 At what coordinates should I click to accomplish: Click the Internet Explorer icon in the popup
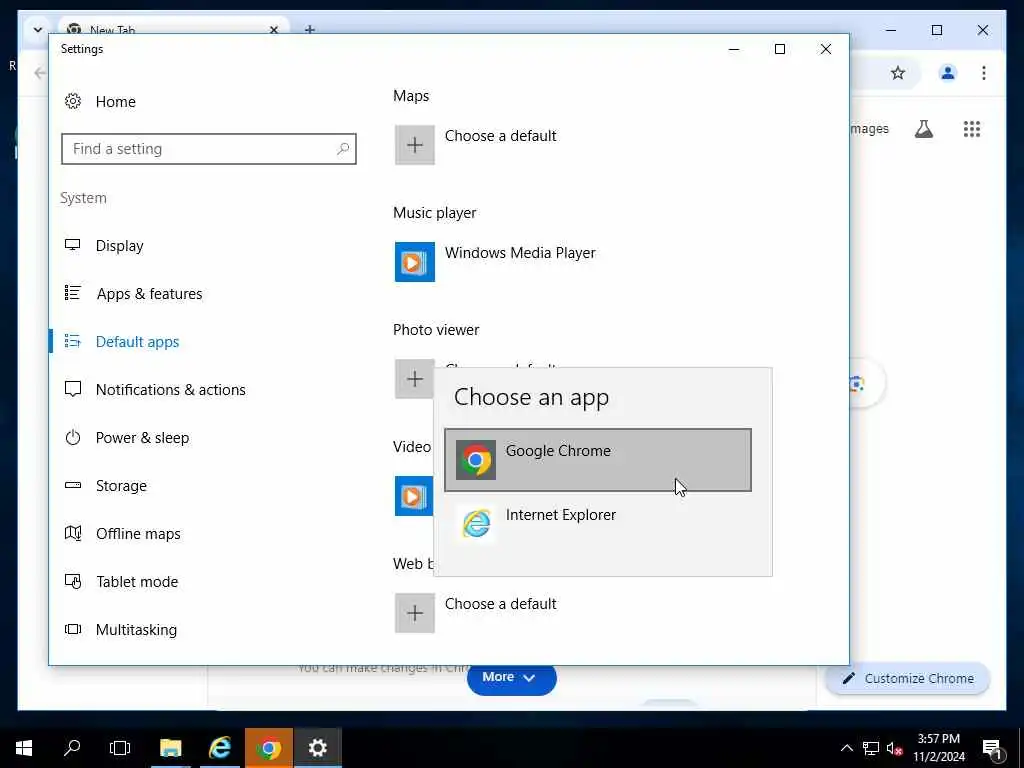click(x=475, y=524)
